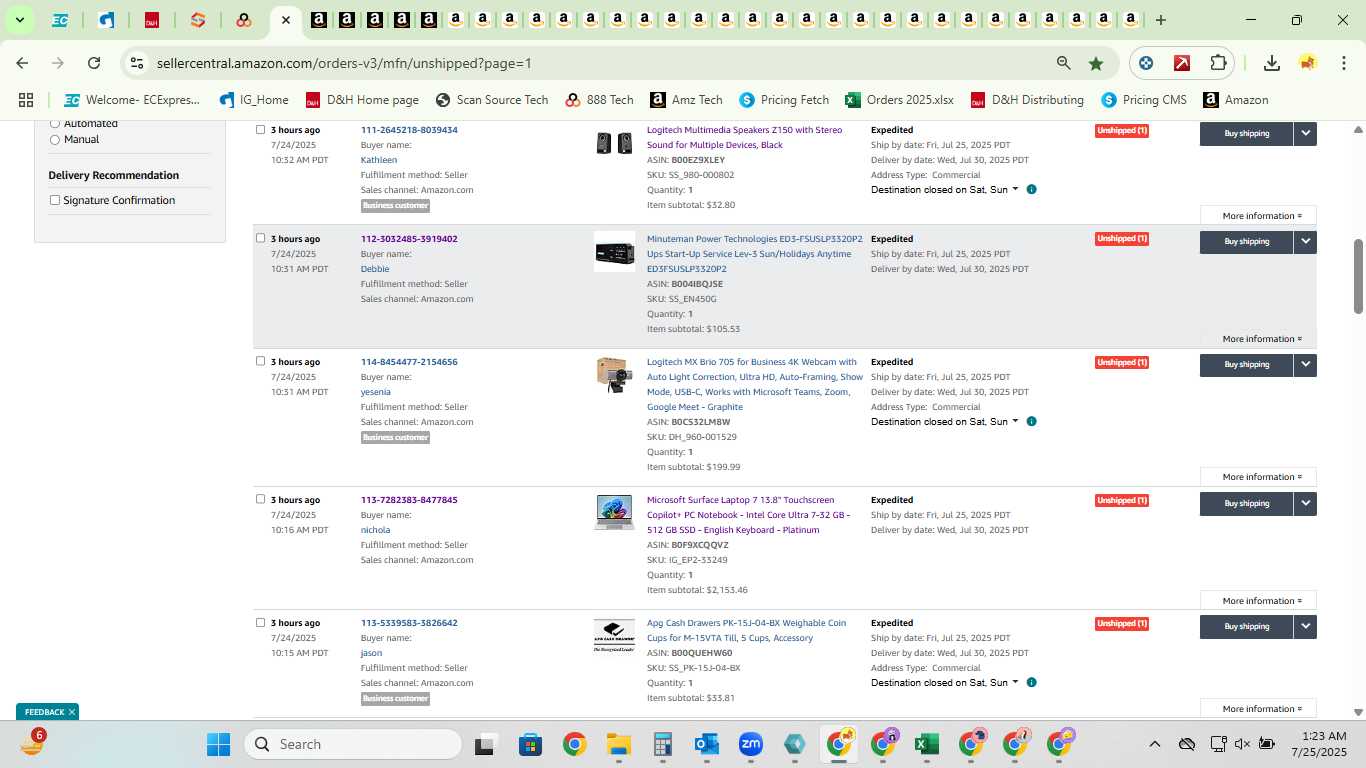Check order 111-2645218-8039434 checkbox
1366x768 pixels.
pyautogui.click(x=261, y=129)
